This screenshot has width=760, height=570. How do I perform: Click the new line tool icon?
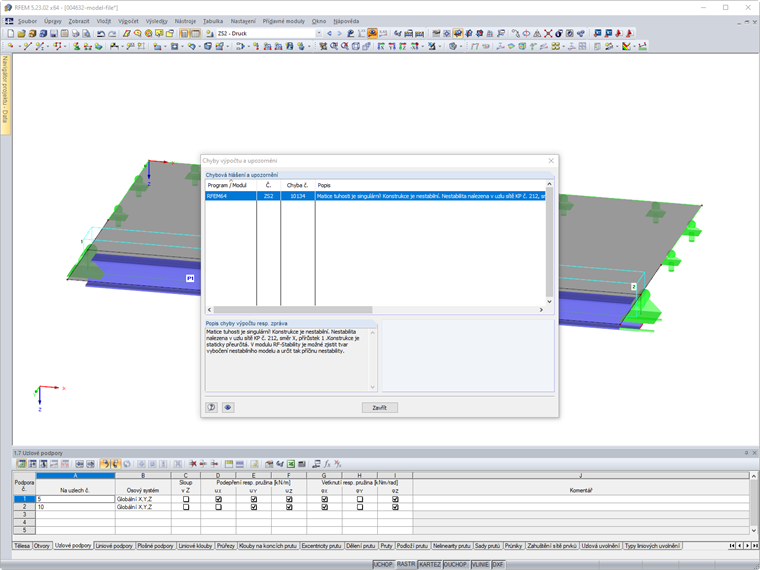point(28,46)
